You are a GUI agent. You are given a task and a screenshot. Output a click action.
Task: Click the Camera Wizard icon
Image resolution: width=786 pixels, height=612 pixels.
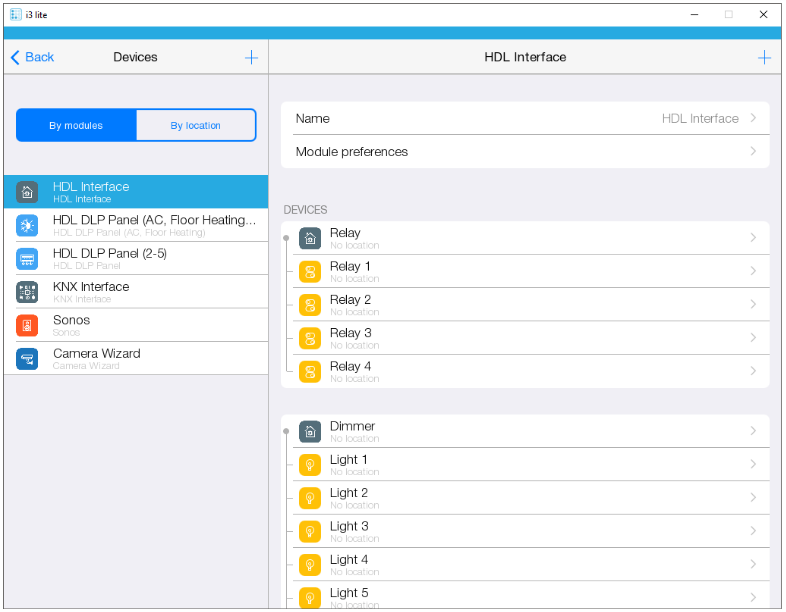[x=28, y=359]
